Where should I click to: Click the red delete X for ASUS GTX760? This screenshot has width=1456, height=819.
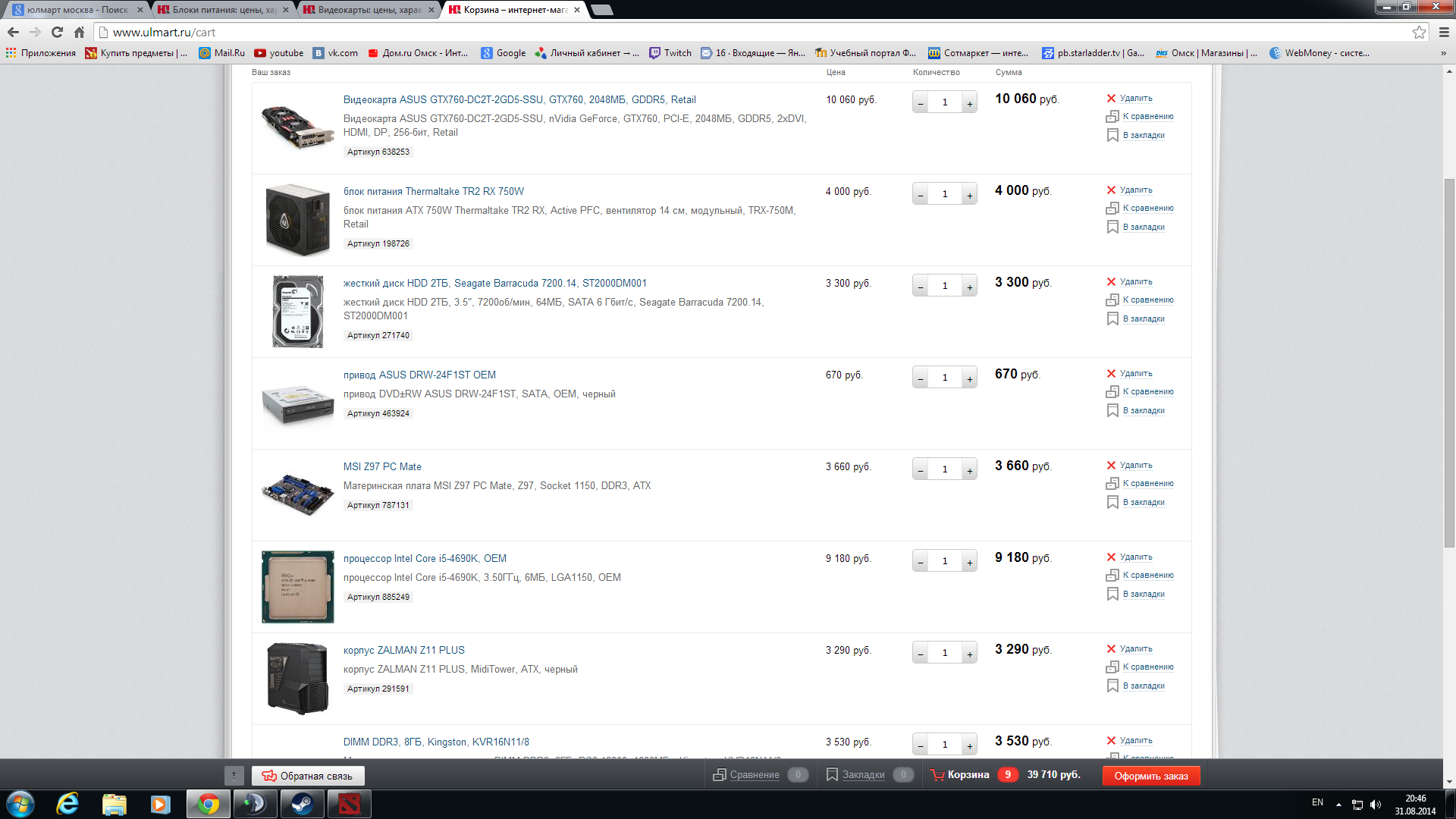pos(1111,99)
